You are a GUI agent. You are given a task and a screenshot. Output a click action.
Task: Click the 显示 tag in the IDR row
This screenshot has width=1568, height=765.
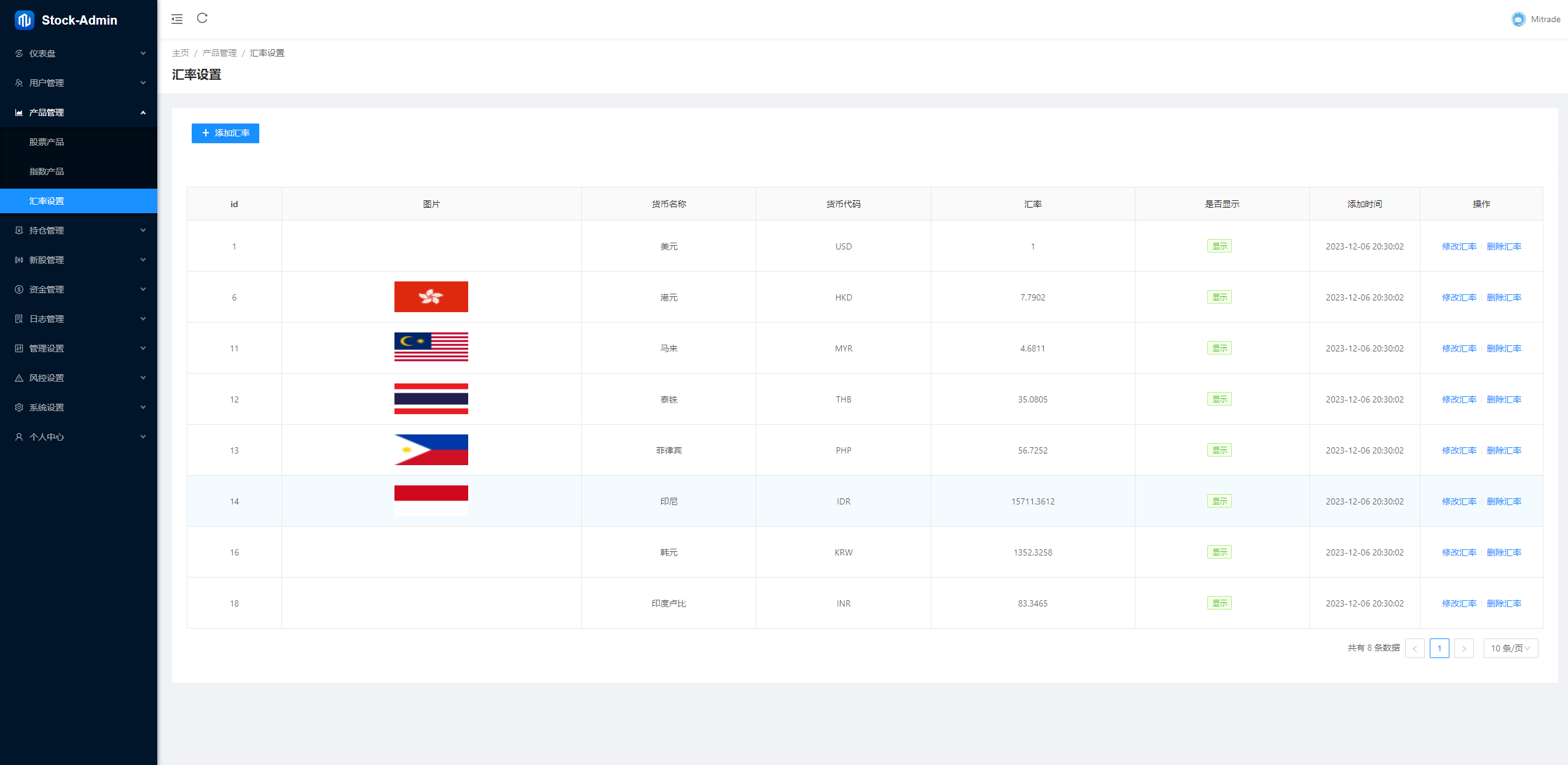tap(1219, 501)
